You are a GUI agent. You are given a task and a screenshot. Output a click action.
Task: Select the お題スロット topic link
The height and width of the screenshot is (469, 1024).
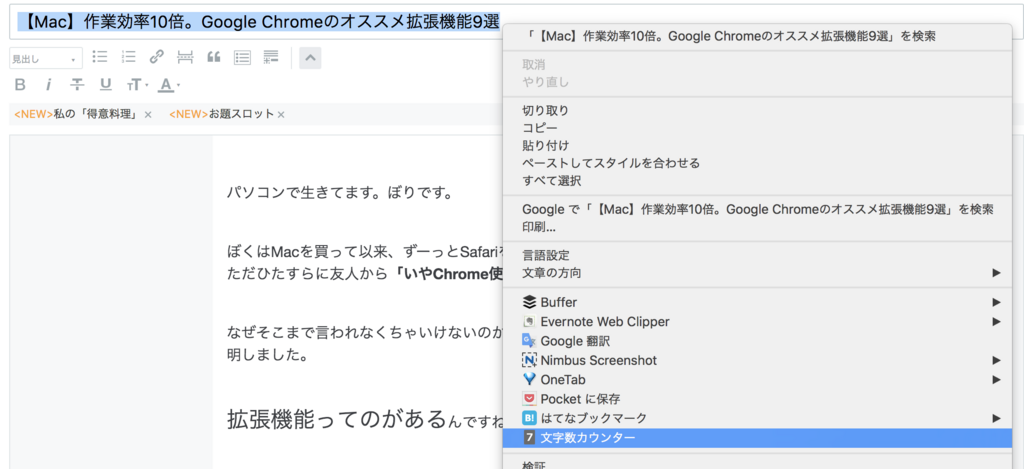coord(222,114)
